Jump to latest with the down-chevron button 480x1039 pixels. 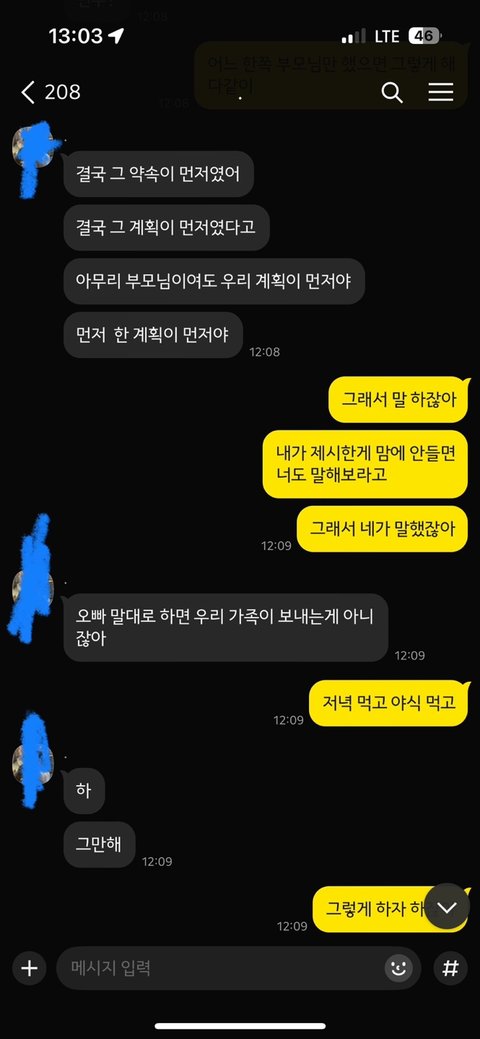point(447,907)
